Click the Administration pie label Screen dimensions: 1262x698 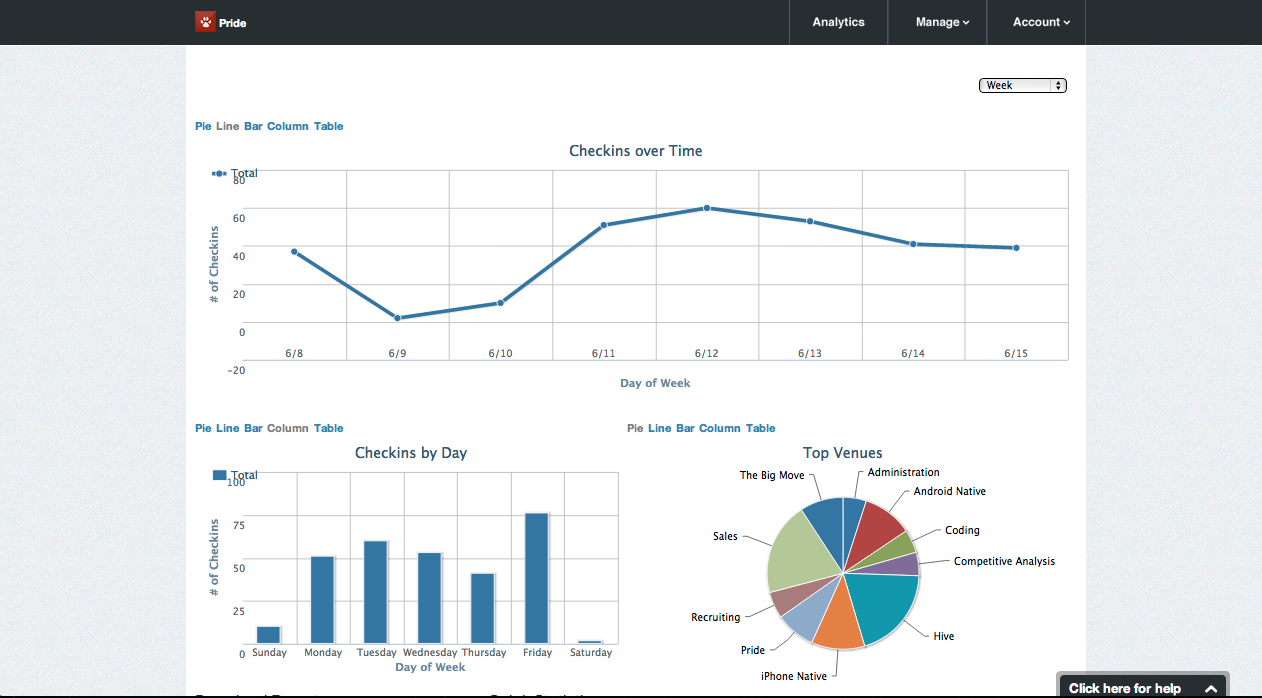click(904, 473)
